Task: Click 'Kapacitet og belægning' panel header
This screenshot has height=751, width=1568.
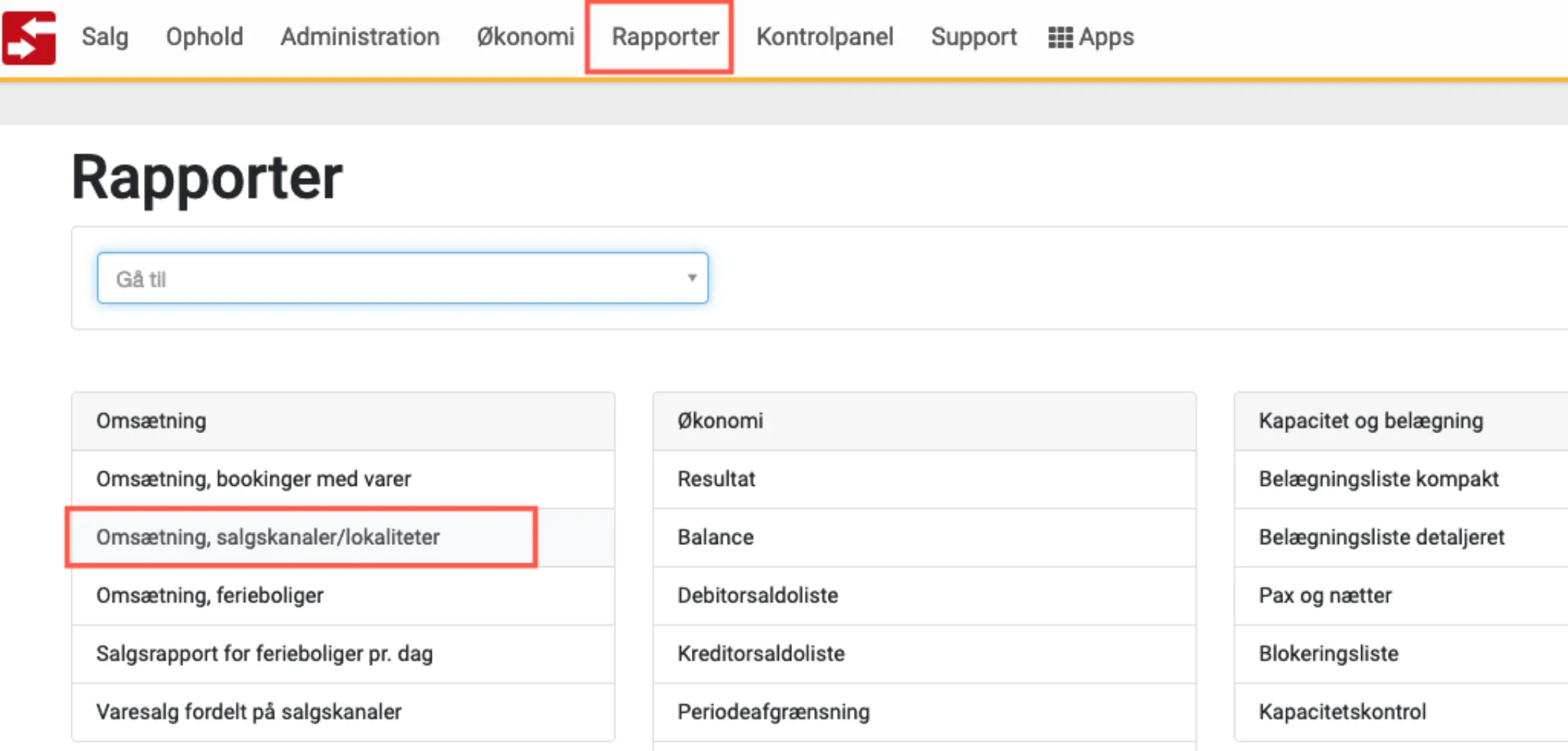Action: [1401, 421]
